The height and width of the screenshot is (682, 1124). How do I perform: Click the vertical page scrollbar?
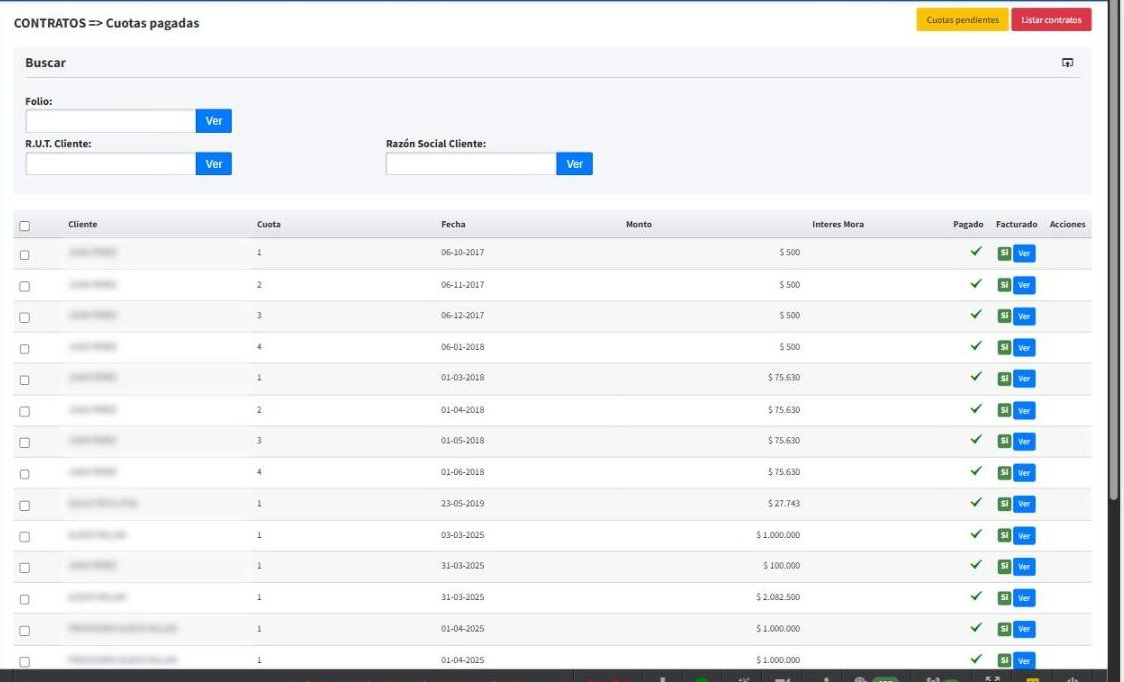tap(1114, 251)
